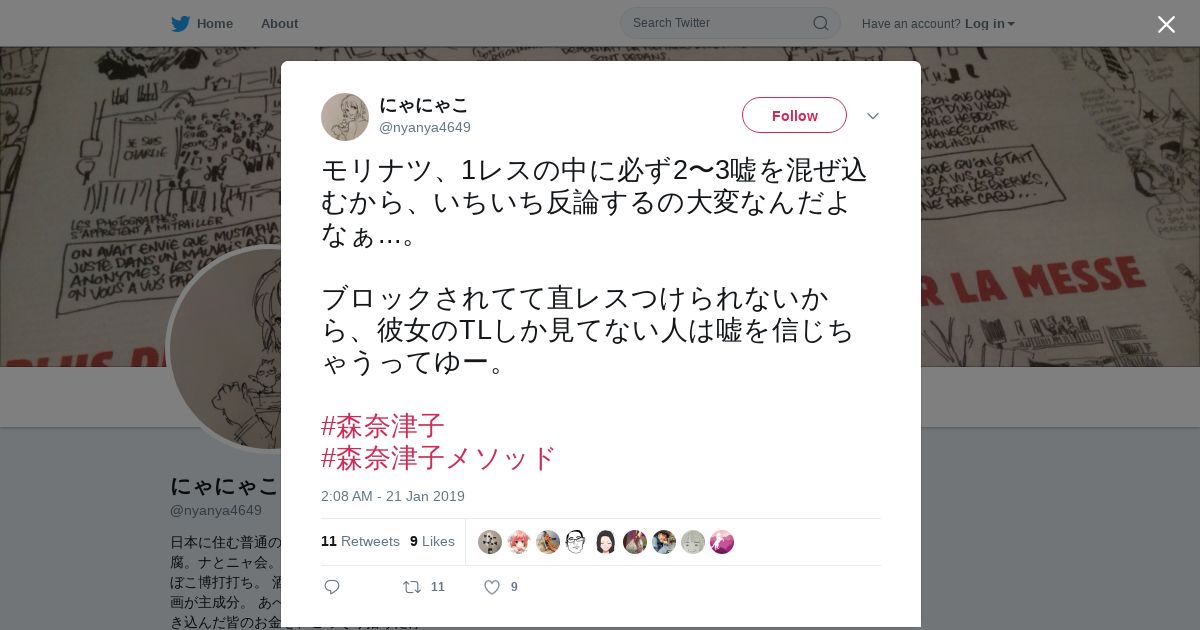Open the #森奈津子 hashtag link
The height and width of the screenshot is (630, 1200).
383,426
